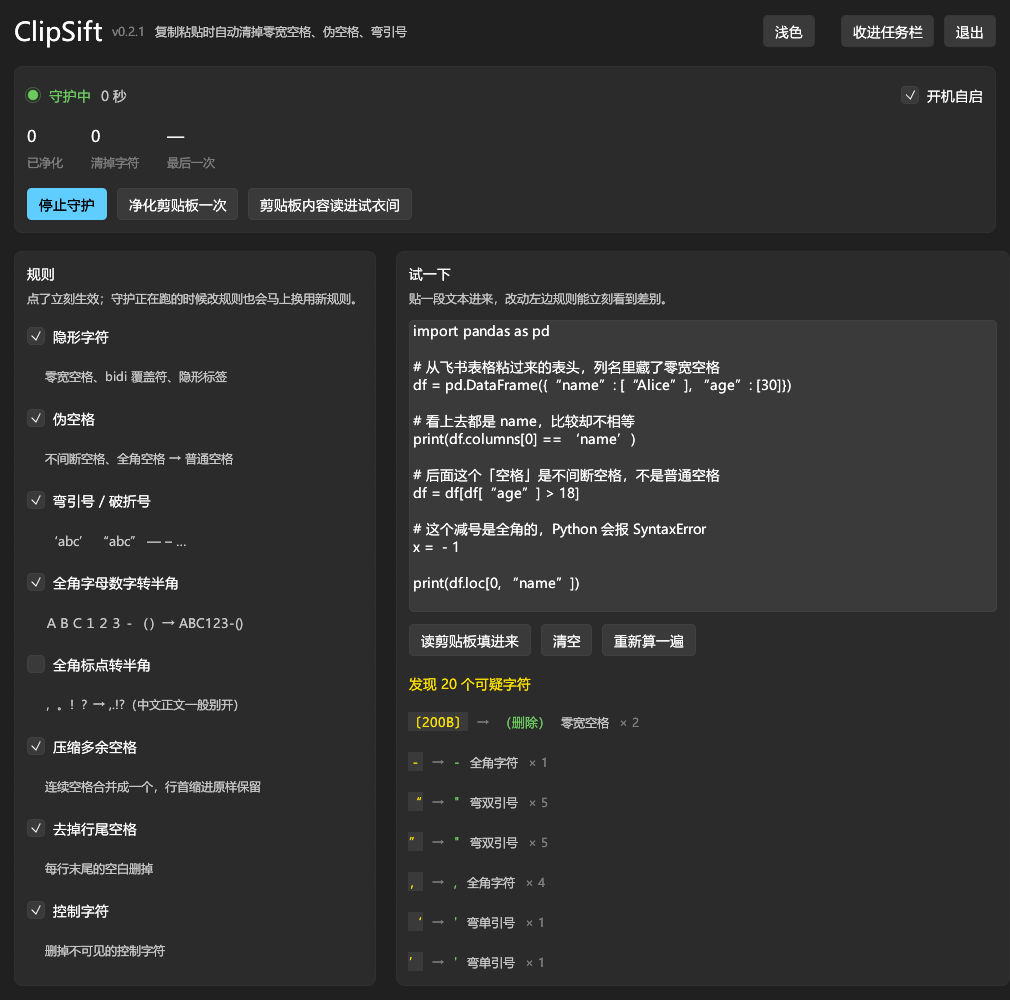Image resolution: width=1010 pixels, height=1000 pixels.
Task: Click inside the pandas code text area
Action: 702,465
